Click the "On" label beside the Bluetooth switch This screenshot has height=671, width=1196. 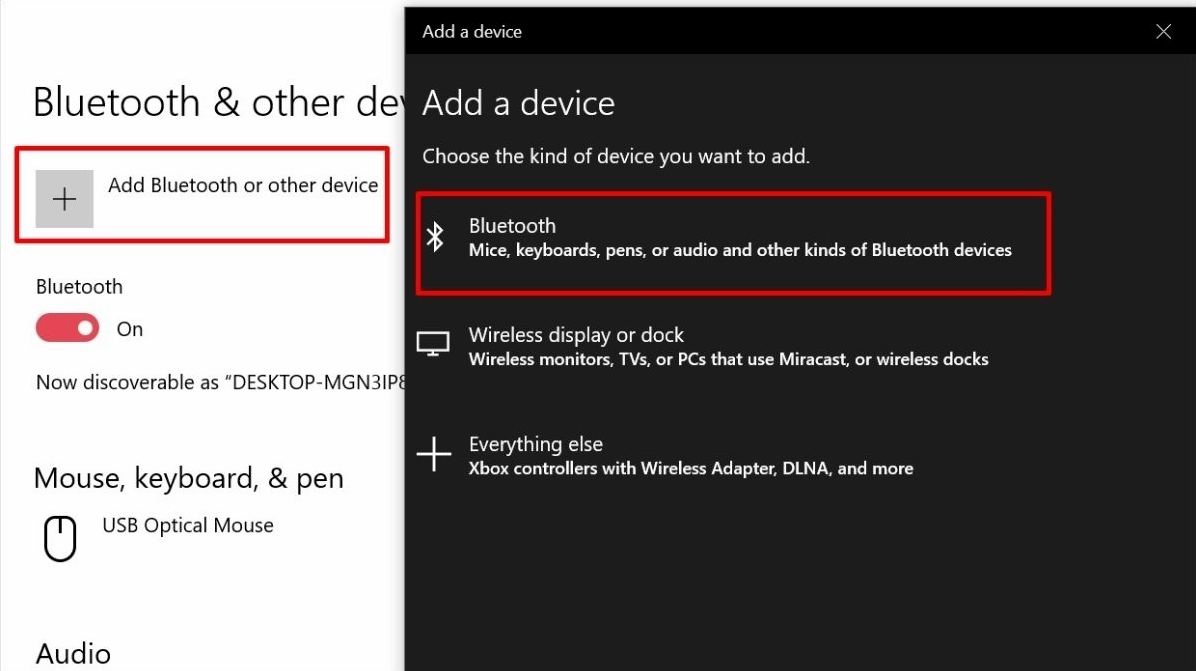point(130,329)
